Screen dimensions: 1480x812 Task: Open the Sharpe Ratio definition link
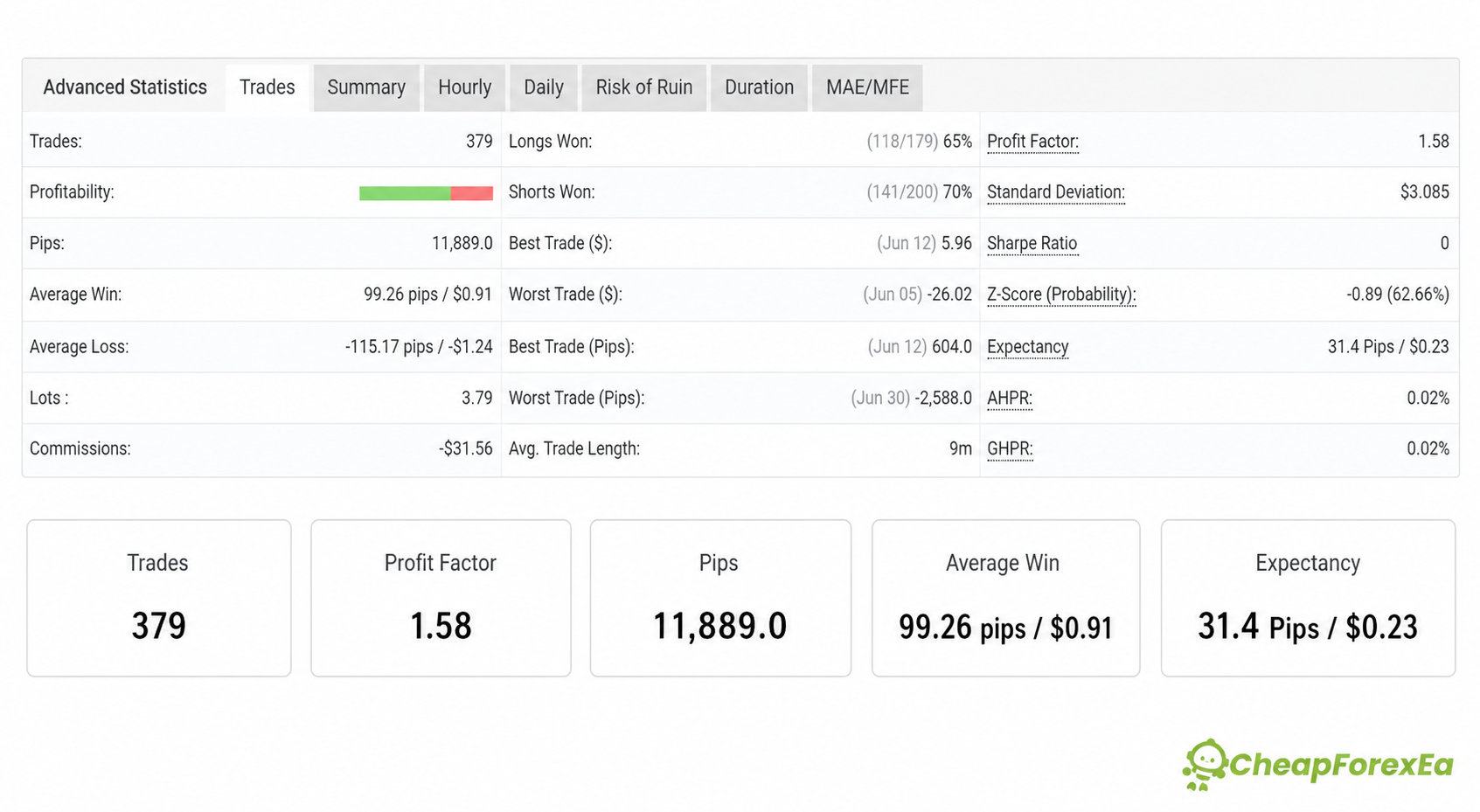(1032, 244)
